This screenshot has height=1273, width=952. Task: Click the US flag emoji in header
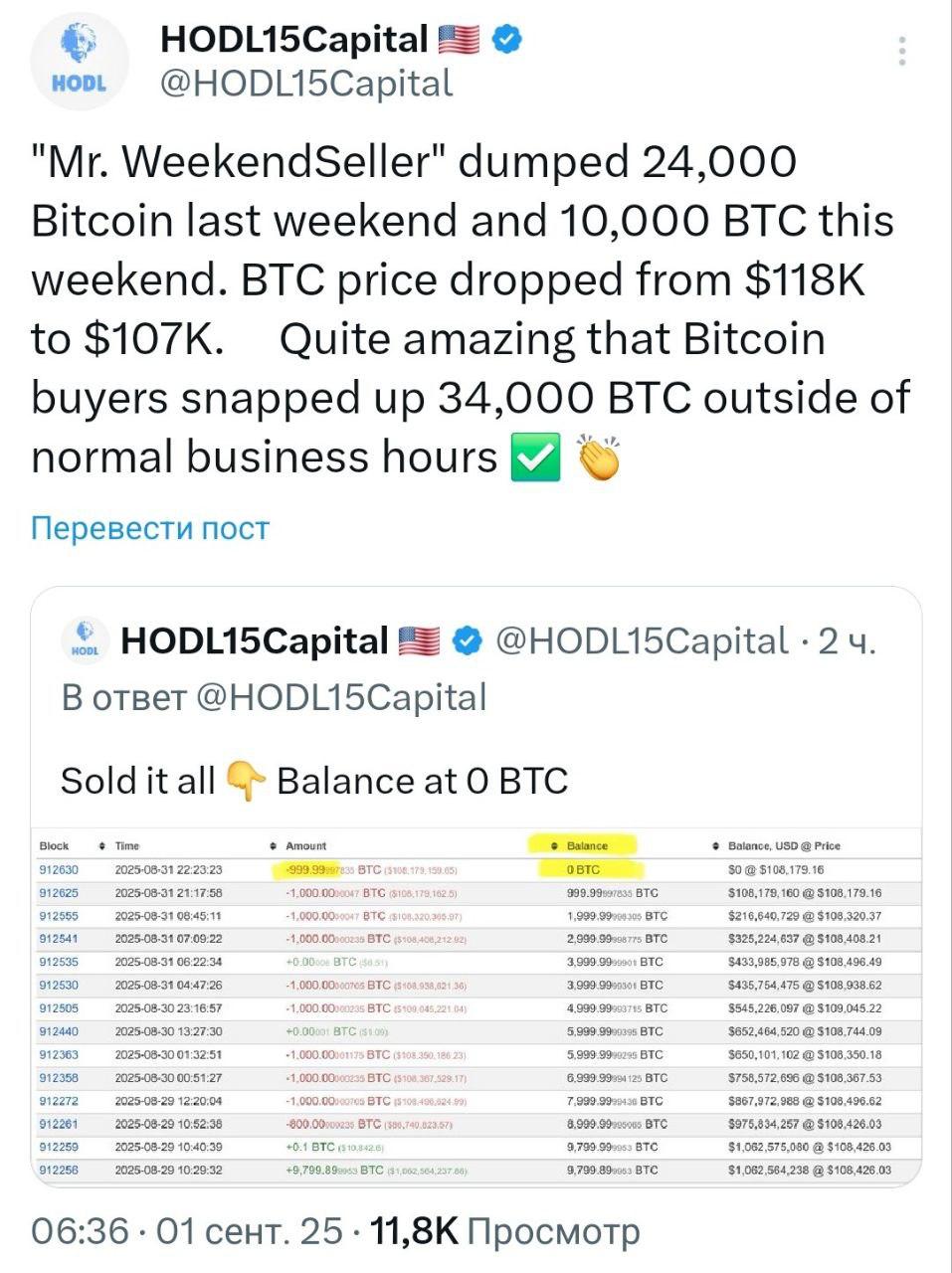[x=459, y=39]
